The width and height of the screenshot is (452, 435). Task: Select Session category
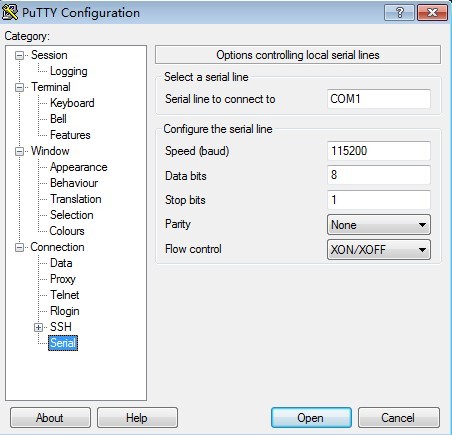(49, 55)
